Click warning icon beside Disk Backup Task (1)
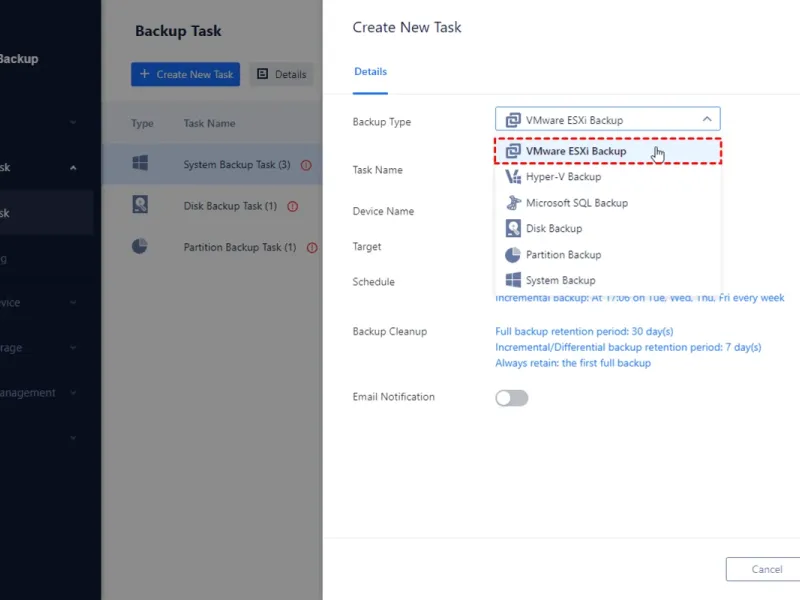This screenshot has width=800, height=600. point(292,207)
